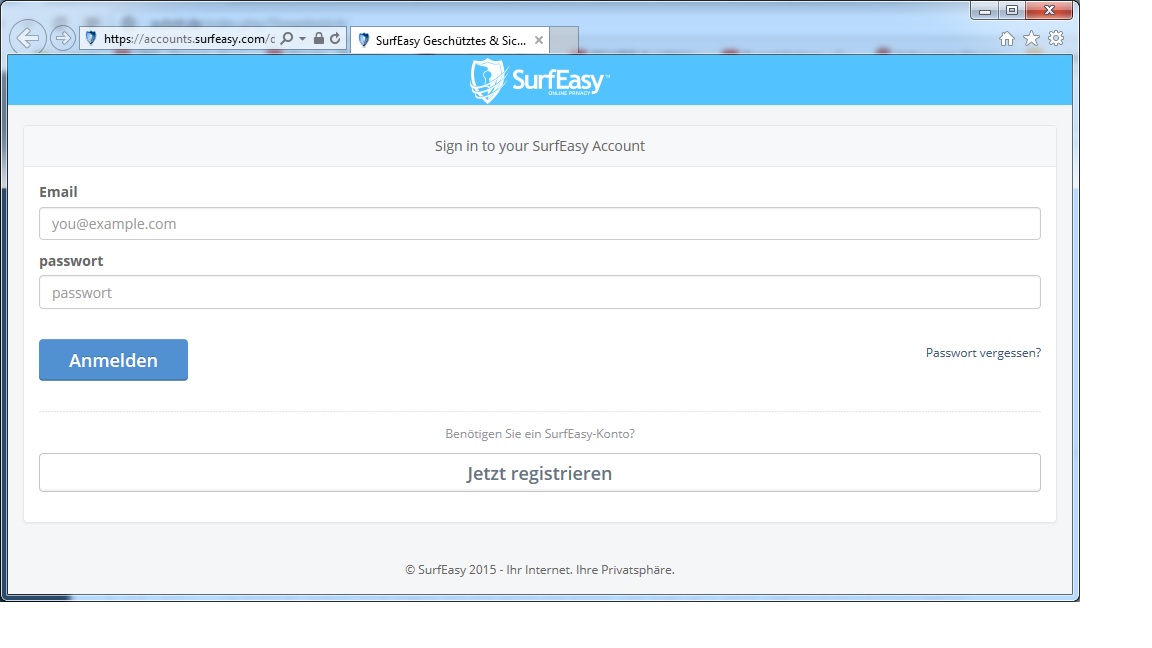
Task: Open Favorites with the star icon
Action: (1031, 39)
